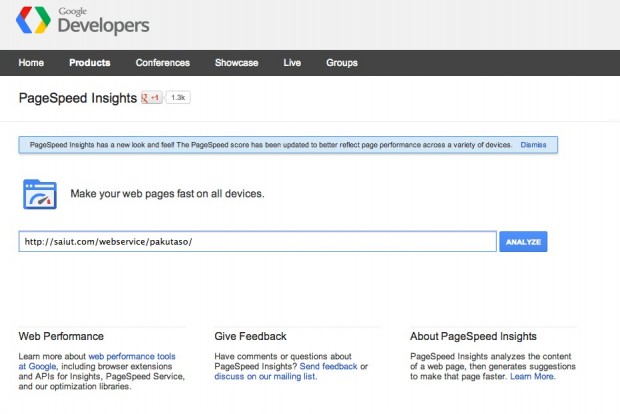Image resolution: width=620 pixels, height=414 pixels.
Task: Click the PageSpeed speedometer icon
Action: [39, 193]
